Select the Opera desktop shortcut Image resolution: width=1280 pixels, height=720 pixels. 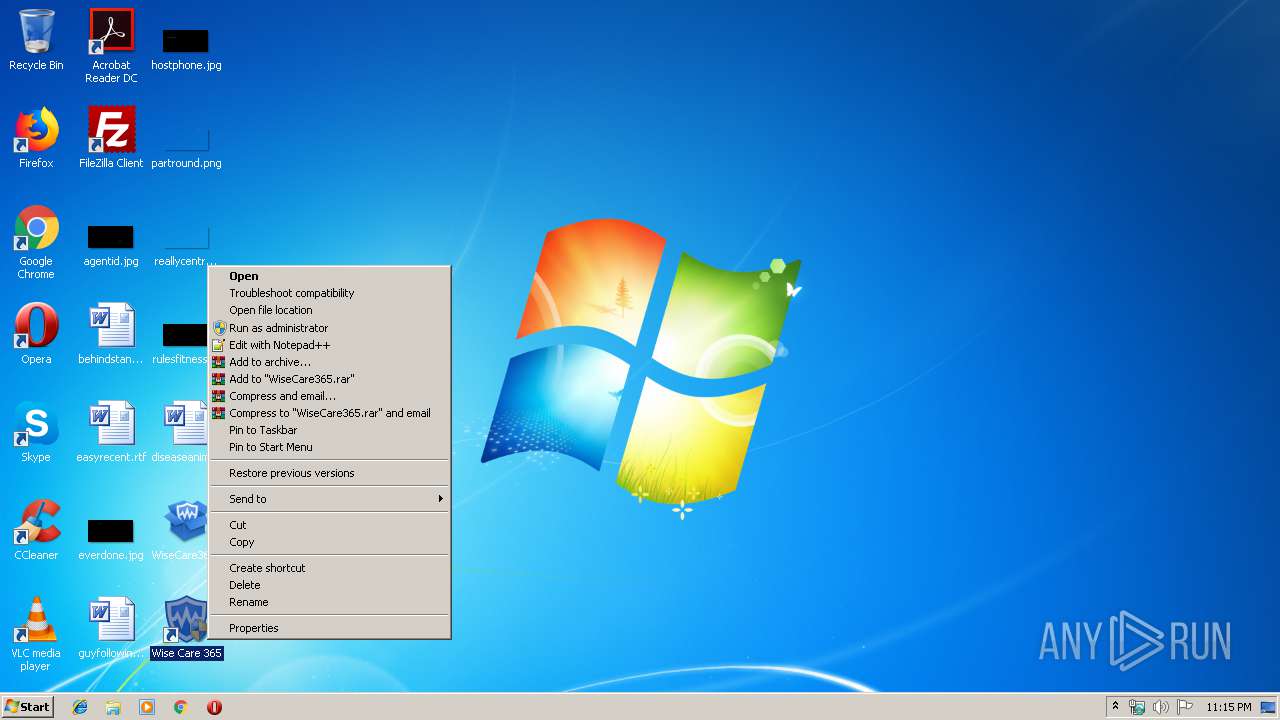coord(36,334)
